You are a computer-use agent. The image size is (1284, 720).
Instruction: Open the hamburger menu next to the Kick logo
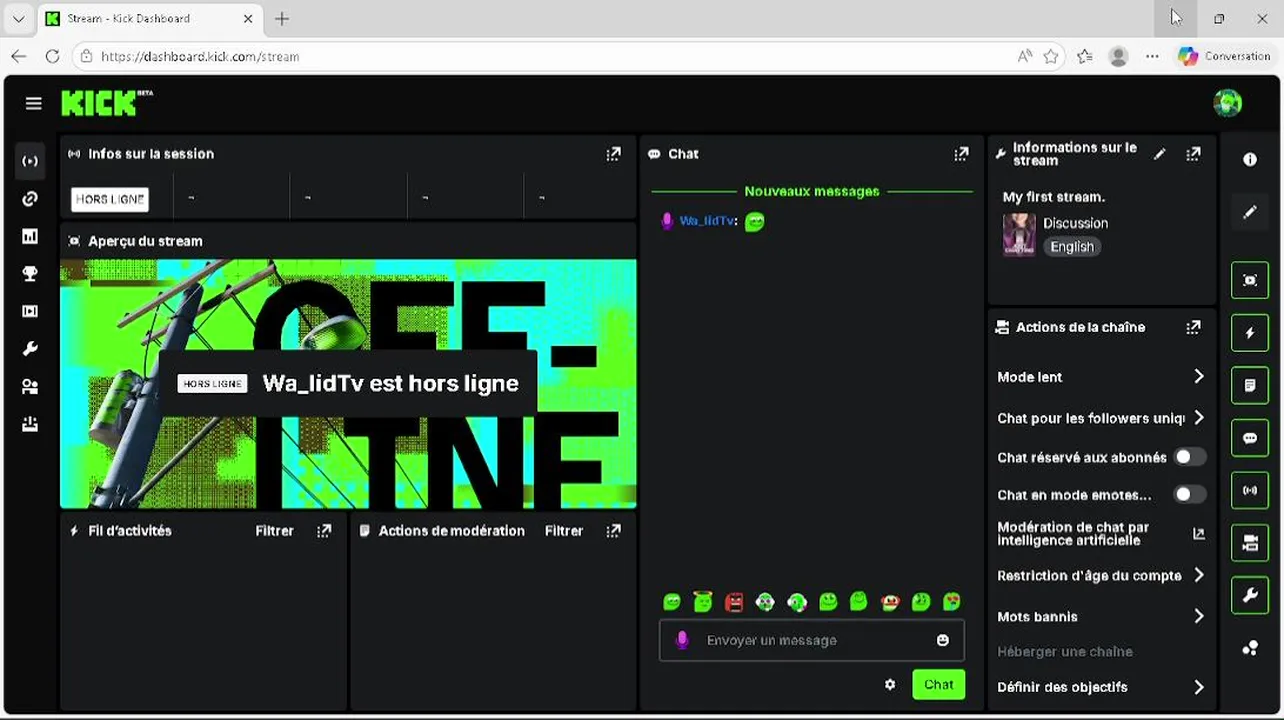click(x=33, y=103)
